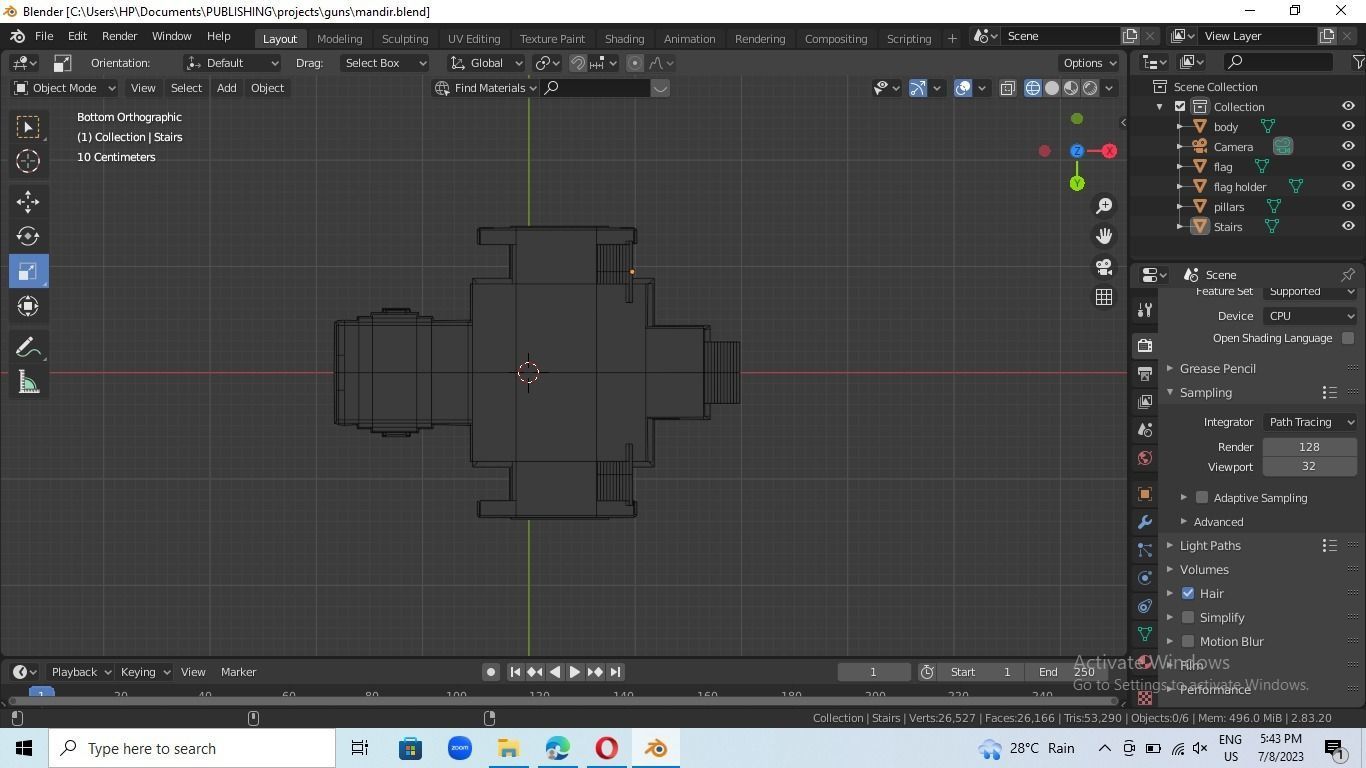Viewport: 1366px width, 768px height.
Task: Select the Cursor tool in the toolbar
Action: click(28, 161)
